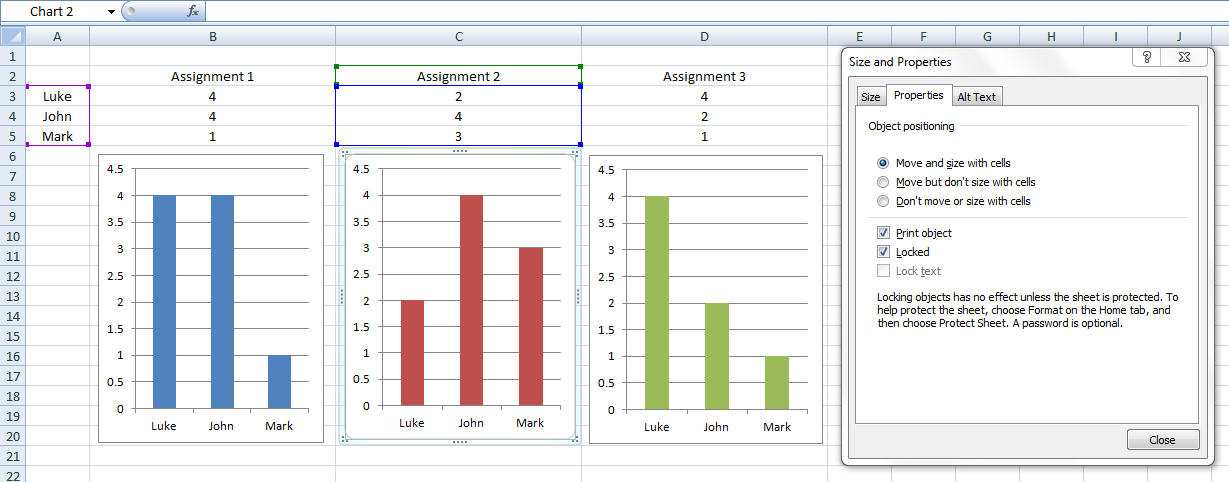Uncheck the Print object checkbox

pos(883,233)
